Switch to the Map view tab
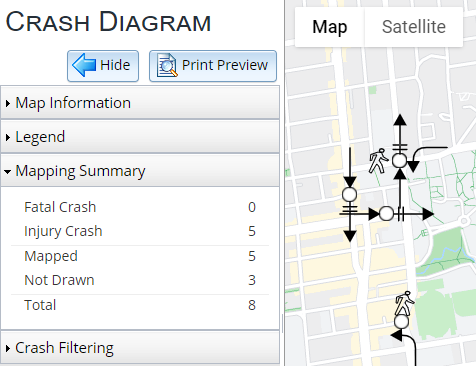Image resolution: width=476 pixels, height=366 pixels. [x=330, y=27]
